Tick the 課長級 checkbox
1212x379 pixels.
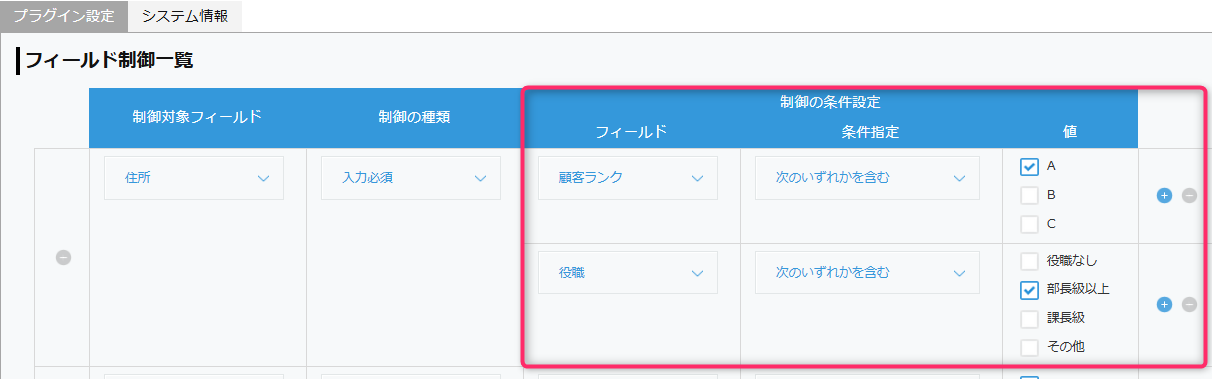(1029, 319)
